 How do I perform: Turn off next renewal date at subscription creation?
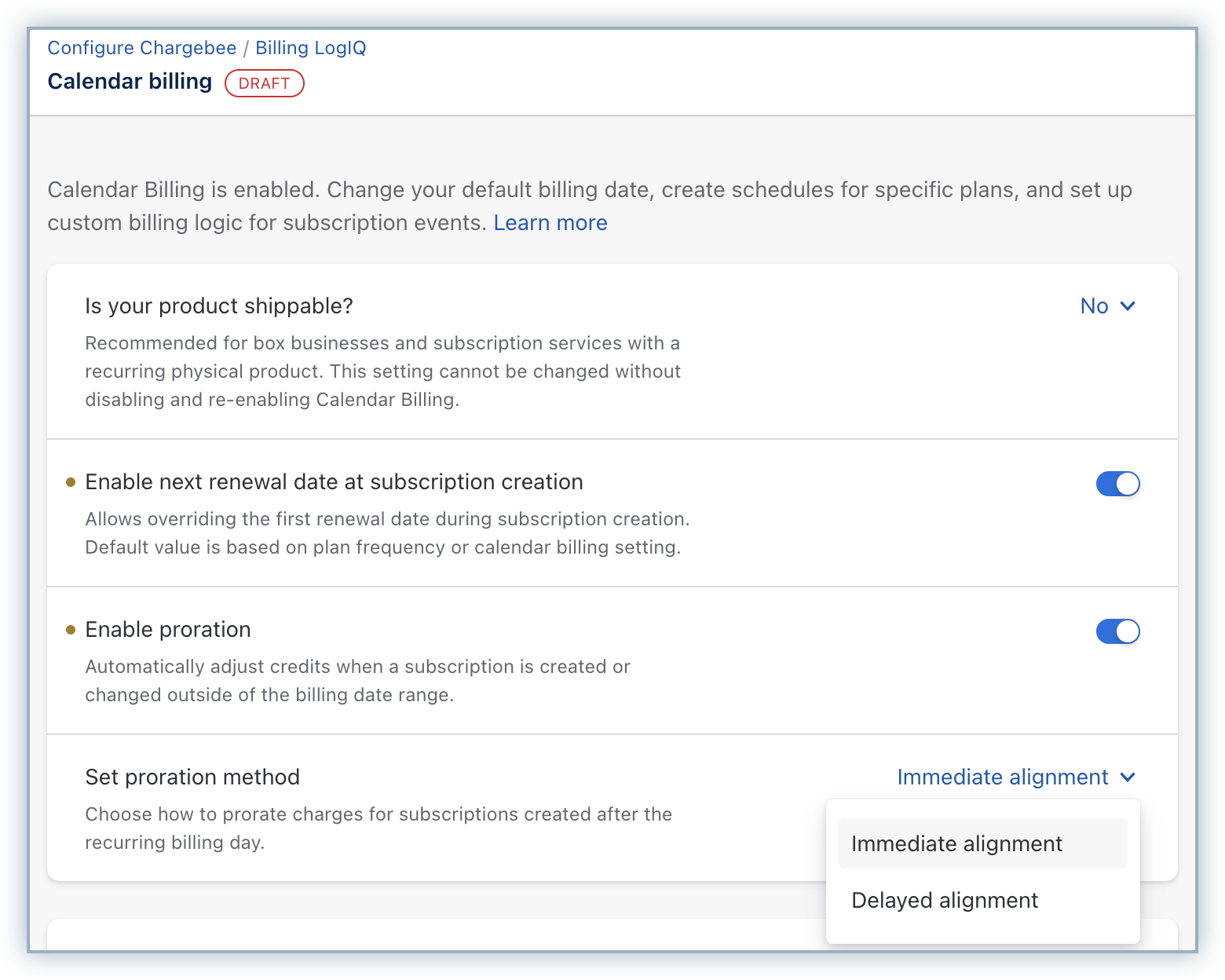(1117, 484)
